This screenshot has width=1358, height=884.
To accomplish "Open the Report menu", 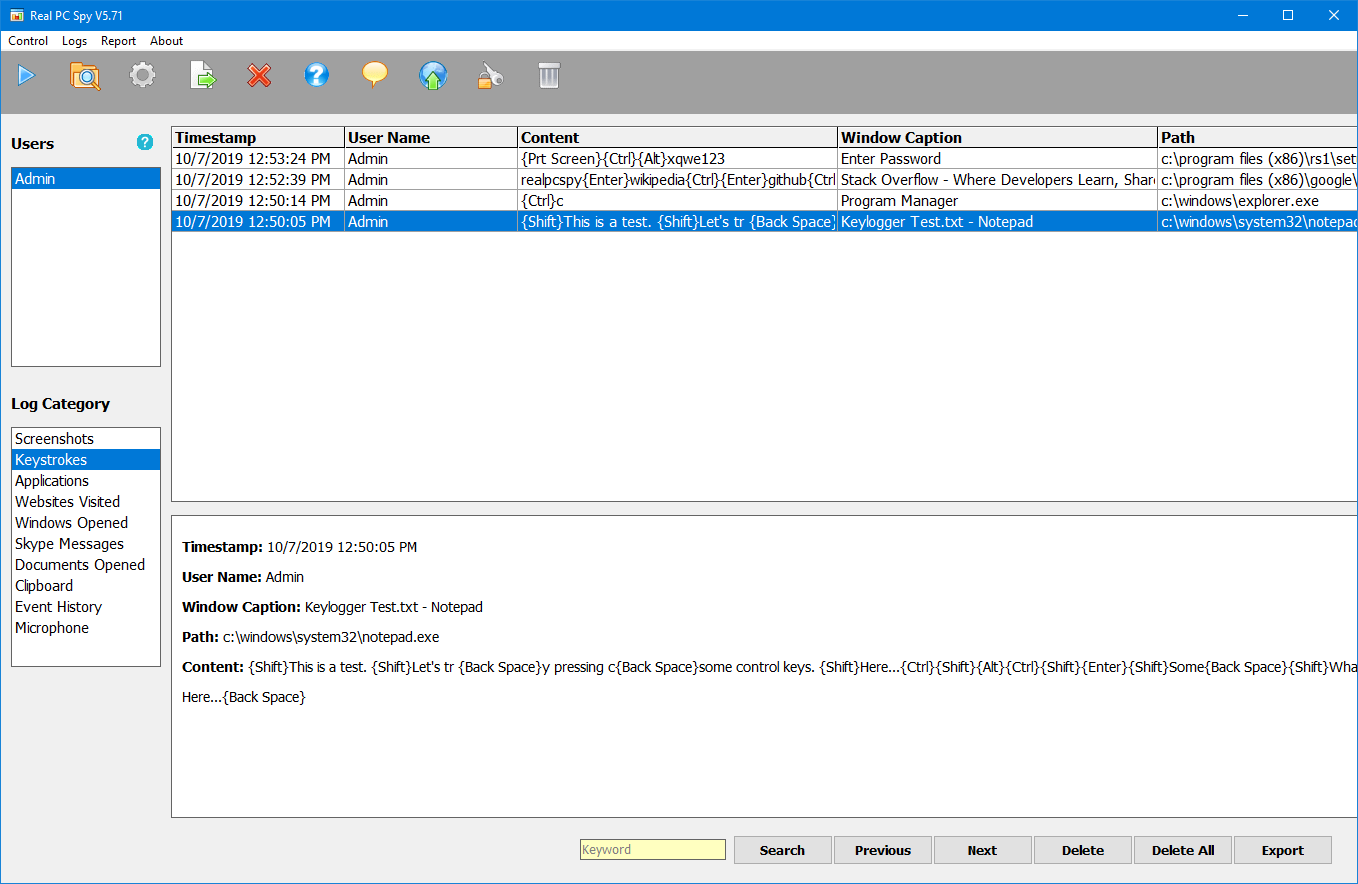I will 118,41.
